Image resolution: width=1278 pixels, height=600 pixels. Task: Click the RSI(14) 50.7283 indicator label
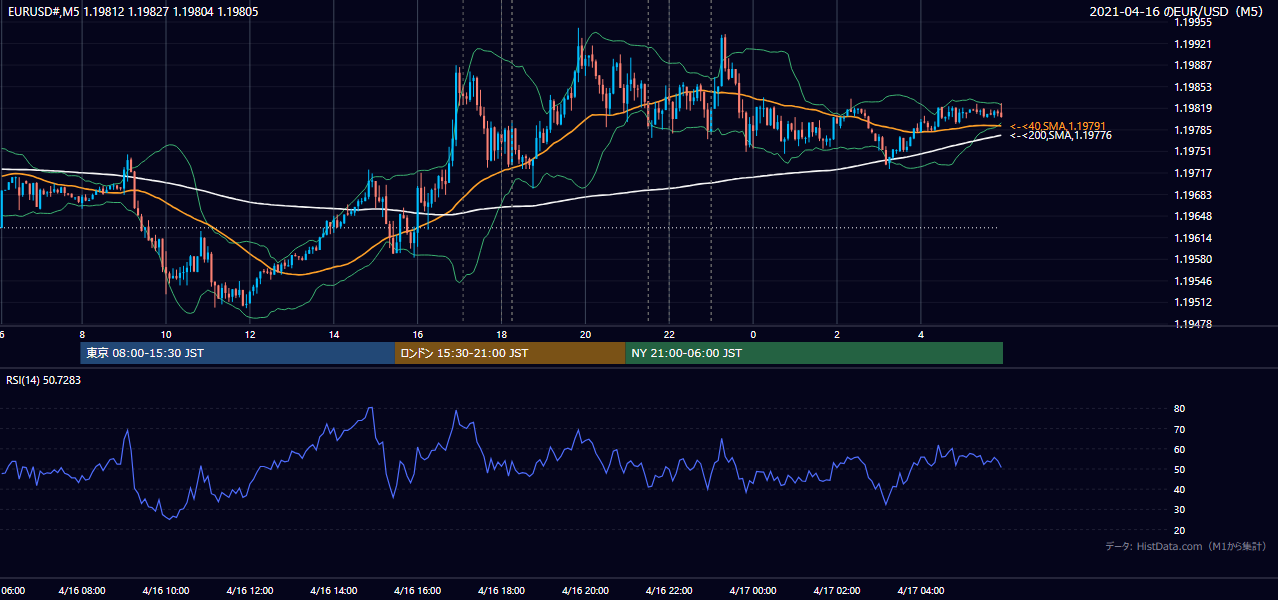tap(44, 381)
